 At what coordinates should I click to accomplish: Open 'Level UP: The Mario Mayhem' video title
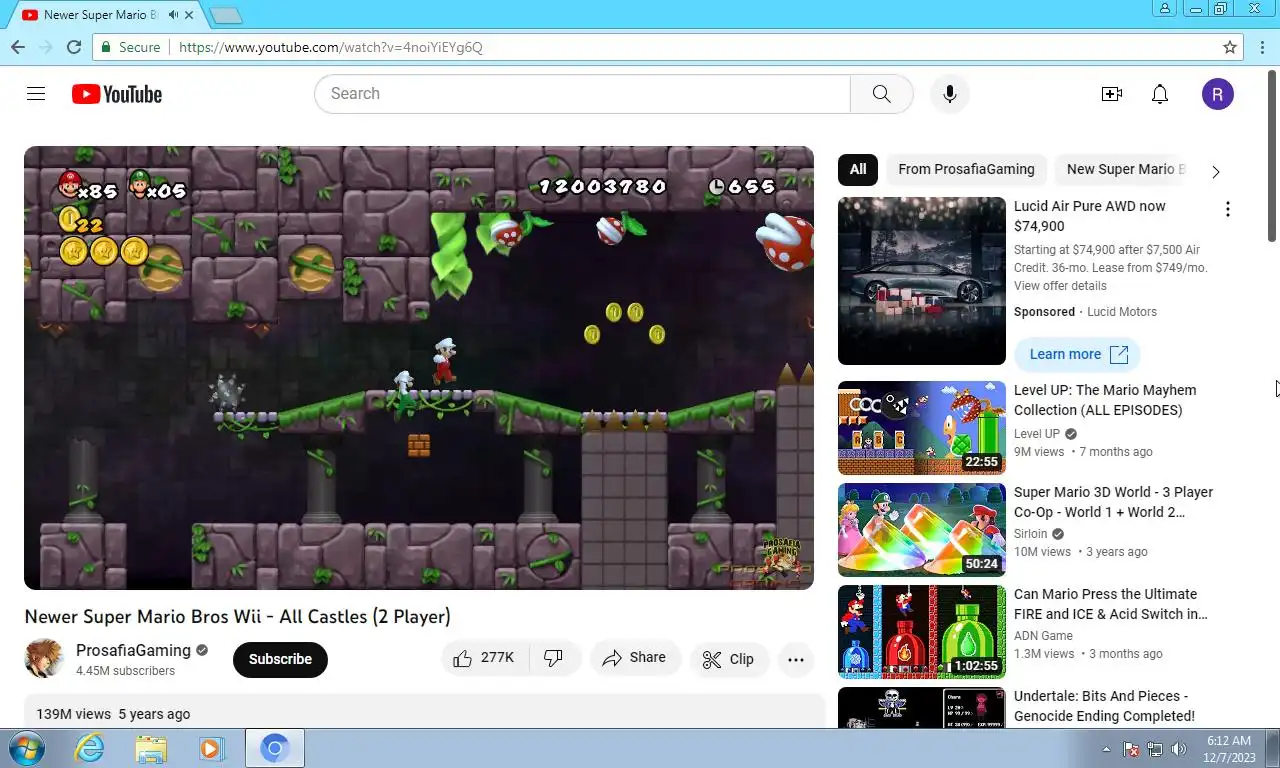(1105, 400)
